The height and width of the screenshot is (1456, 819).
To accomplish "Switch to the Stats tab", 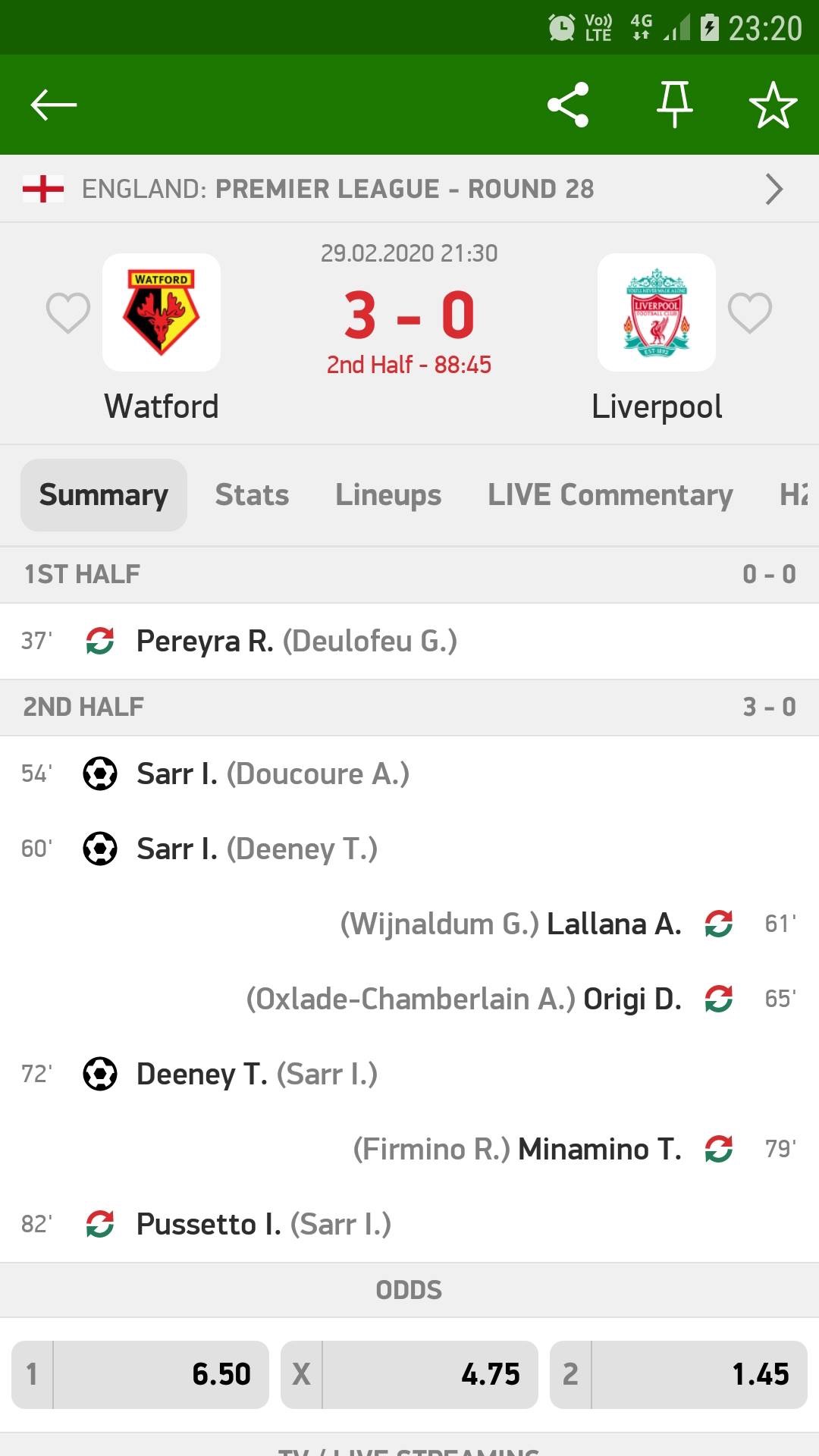I will coord(252,495).
